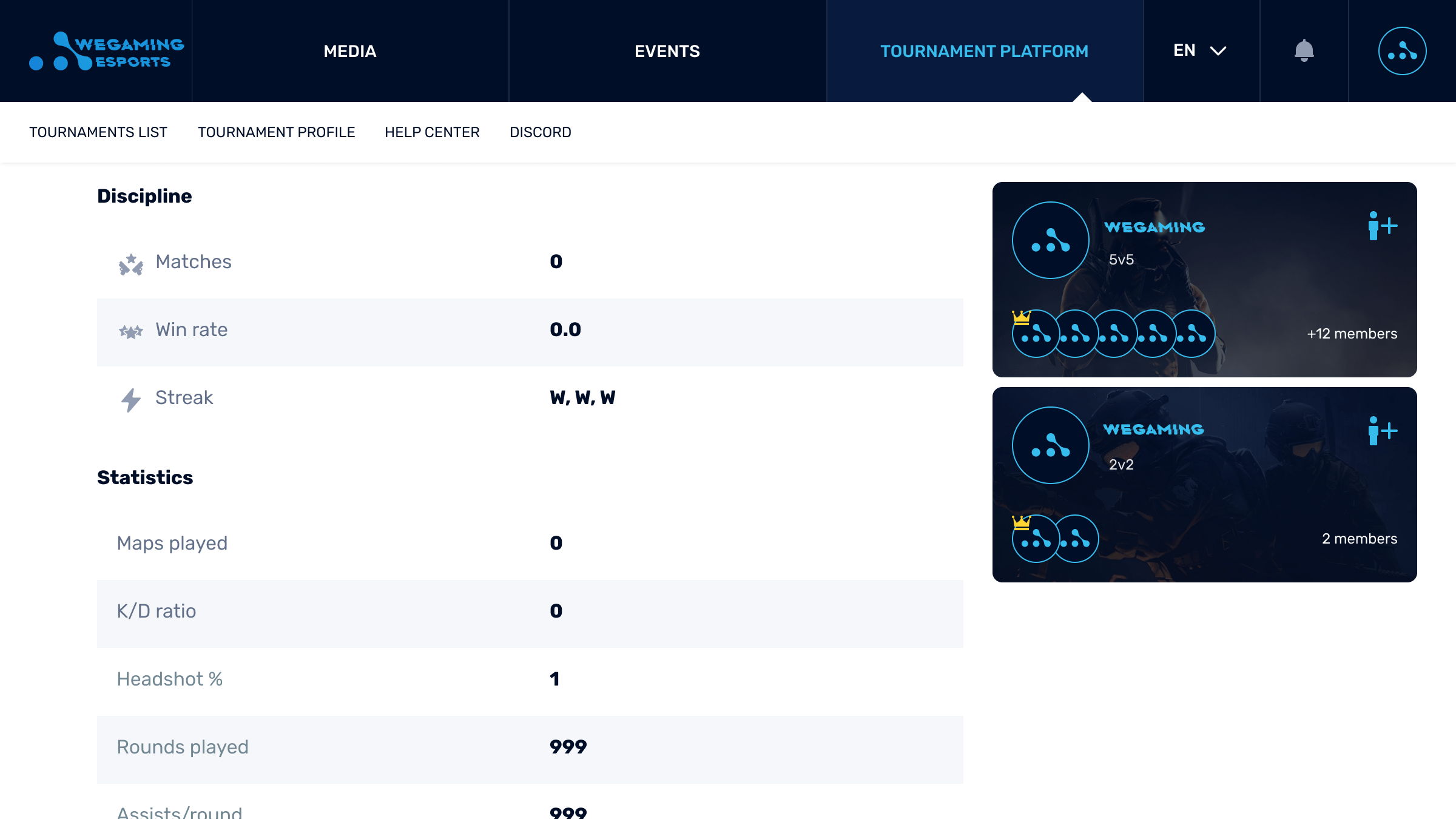Join the 5v5 team via add-member icon

coord(1383,226)
